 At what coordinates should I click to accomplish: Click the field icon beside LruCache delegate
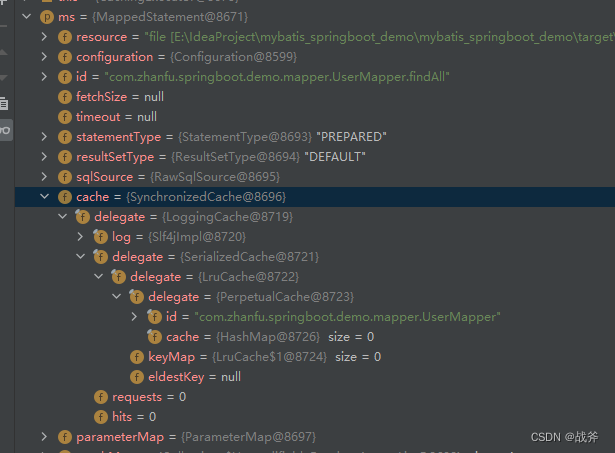pyautogui.click(x=118, y=277)
